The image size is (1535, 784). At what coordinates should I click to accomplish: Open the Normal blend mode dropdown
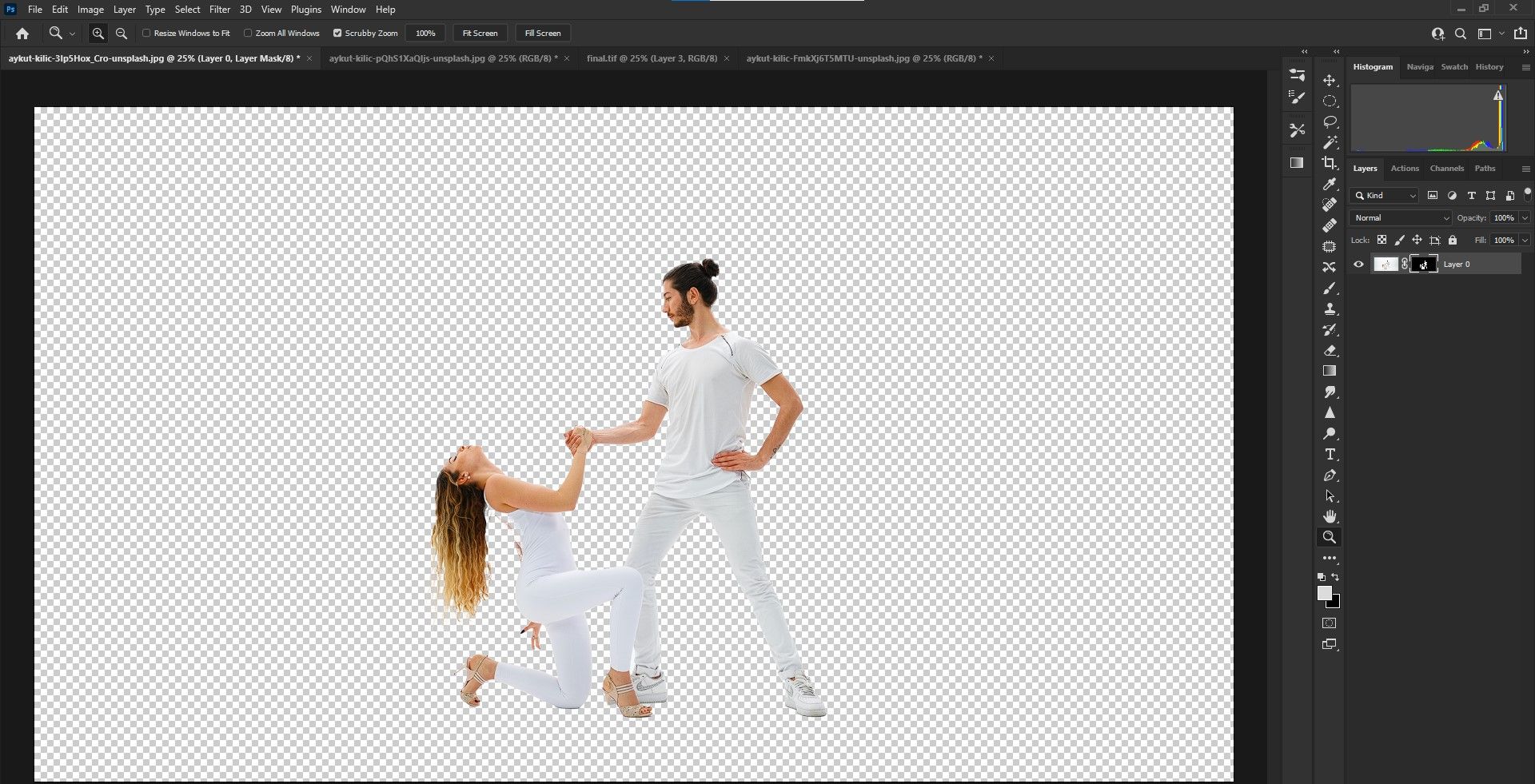(x=1400, y=217)
